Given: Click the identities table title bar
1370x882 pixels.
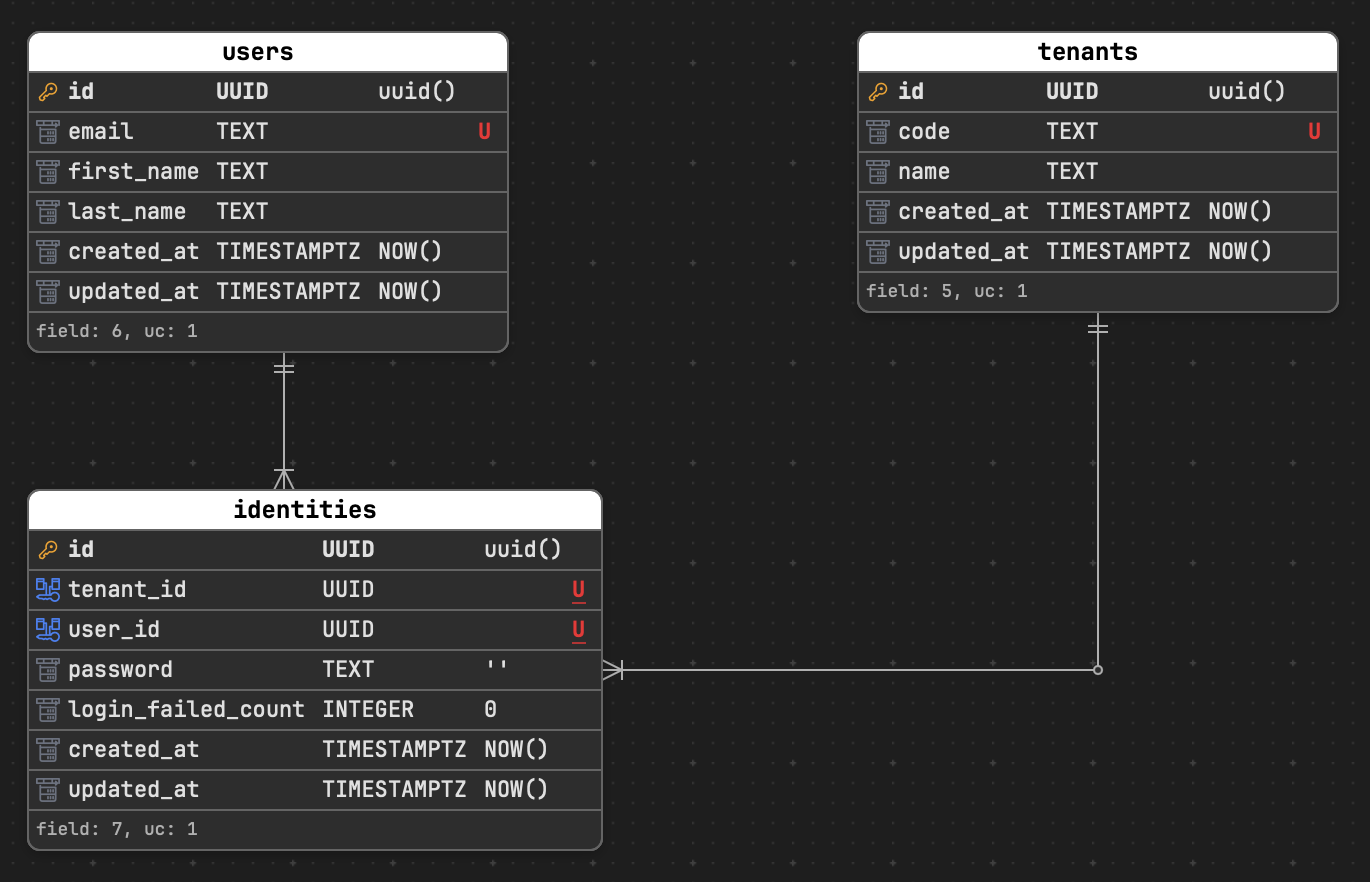Looking at the screenshot, I should click(305, 509).
